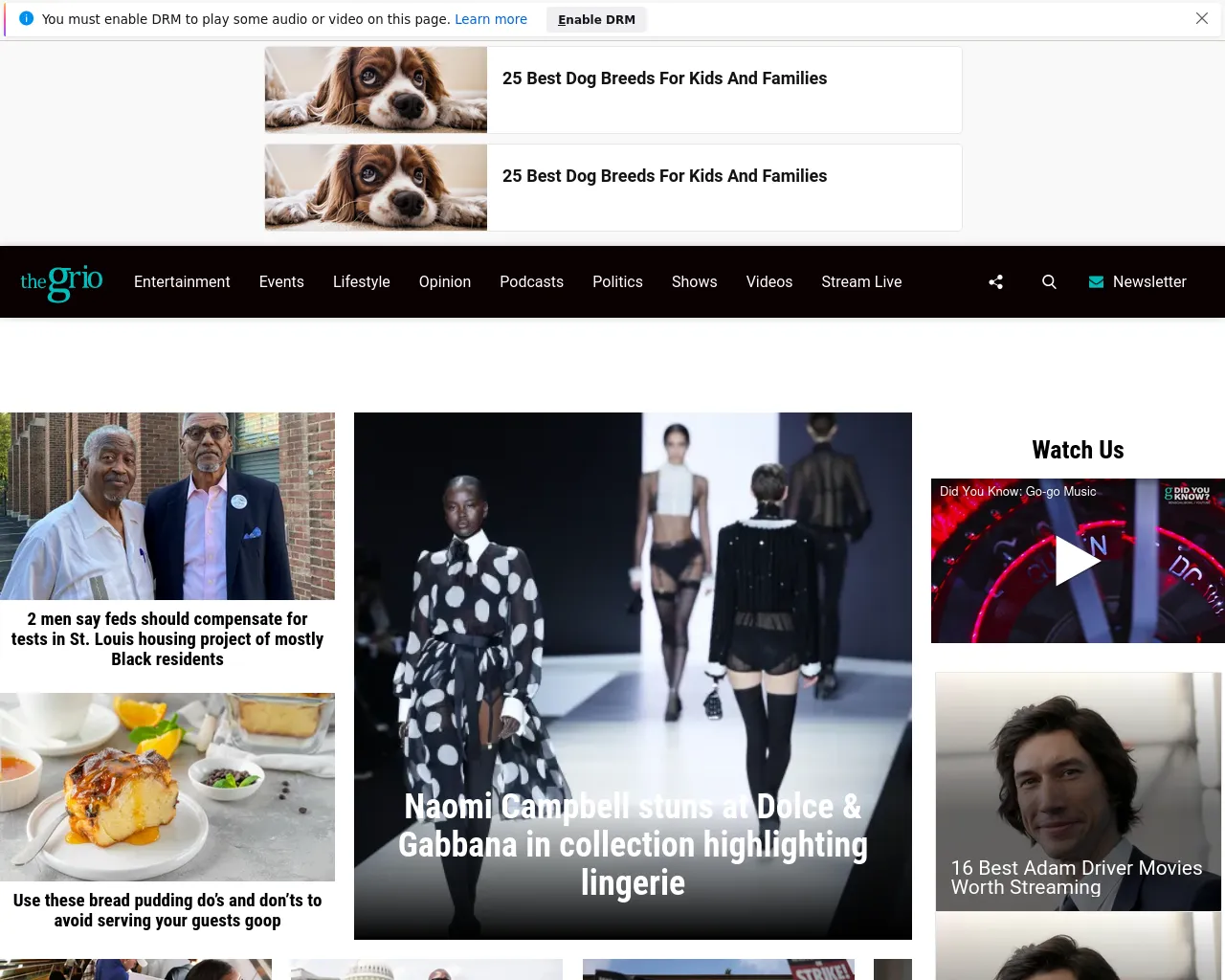
Task: Open the Entertainment menu
Action: [x=182, y=282]
